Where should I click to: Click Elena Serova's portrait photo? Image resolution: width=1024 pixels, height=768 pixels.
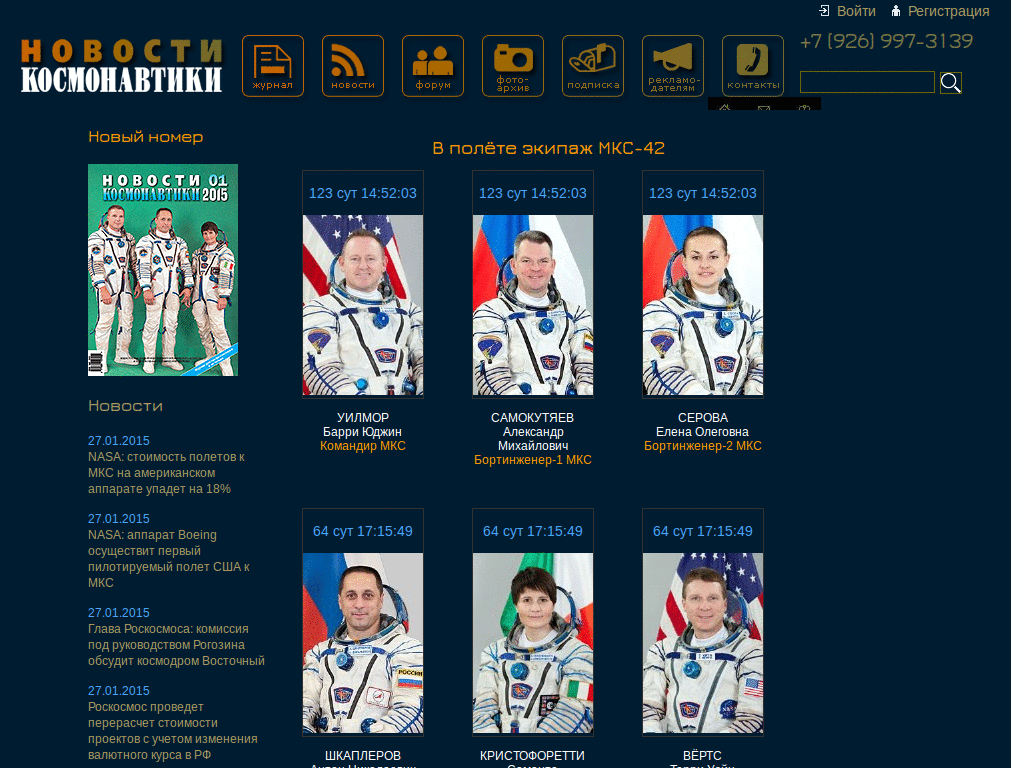702,305
